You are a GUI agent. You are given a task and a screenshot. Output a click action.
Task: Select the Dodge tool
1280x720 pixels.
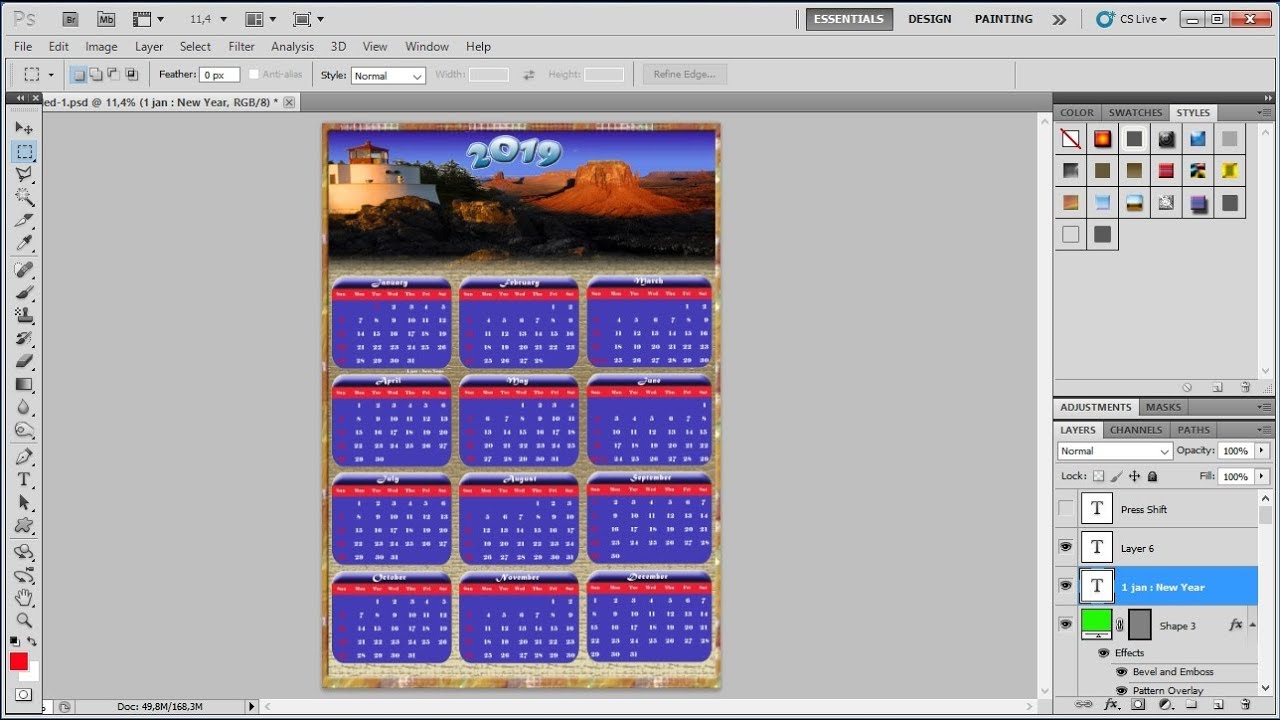tap(24, 431)
